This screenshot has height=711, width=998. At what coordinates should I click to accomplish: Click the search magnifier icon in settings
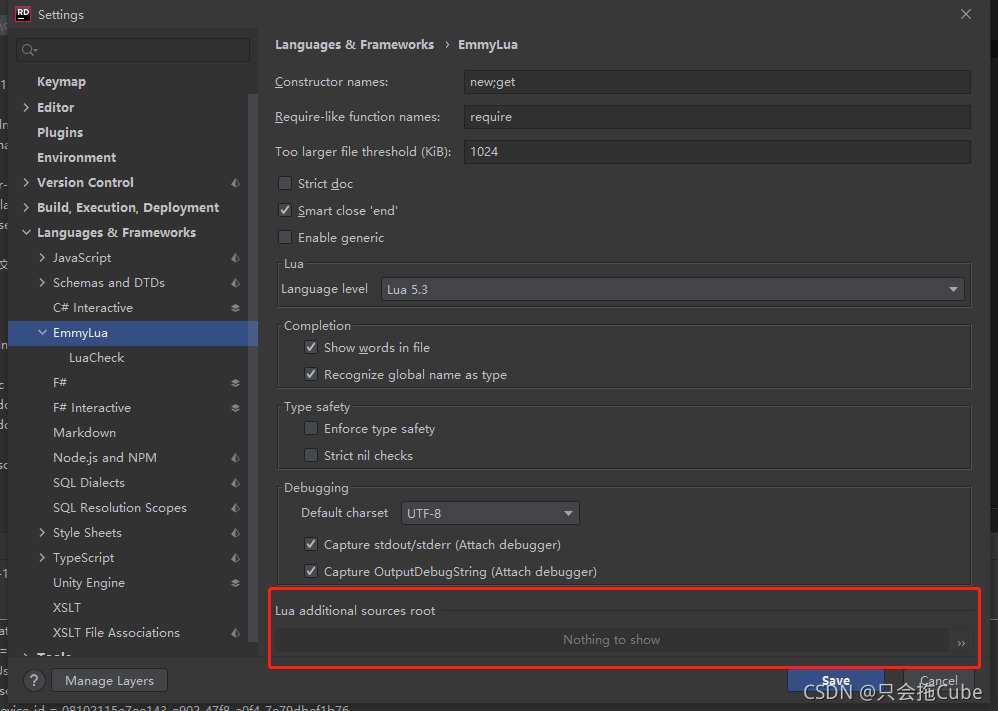[x=29, y=50]
